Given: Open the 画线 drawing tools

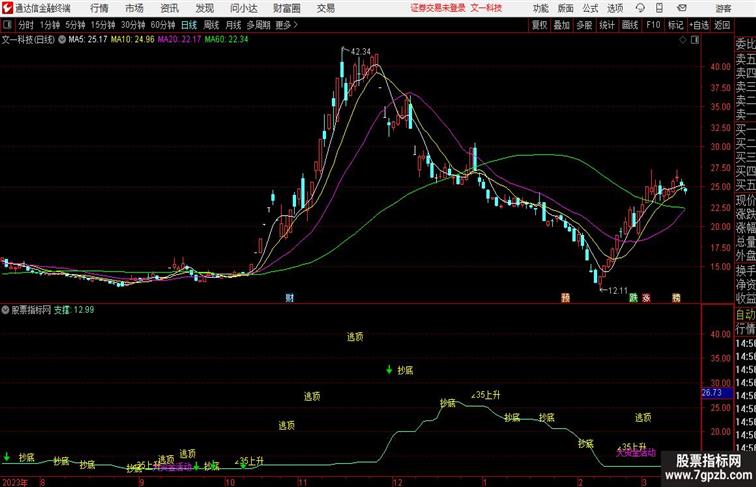Looking at the screenshot, I should pos(630,25).
